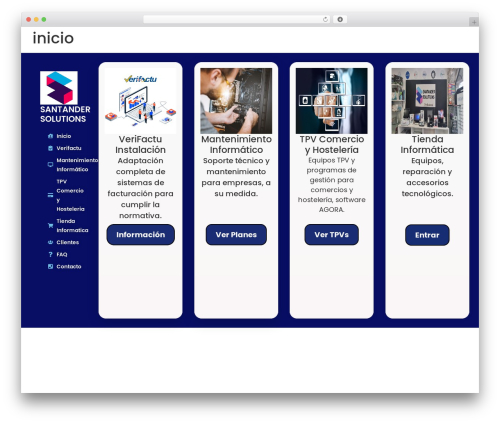Click the VeriFactu Instalación heading
The height and width of the screenshot is (423, 500).
(x=140, y=144)
